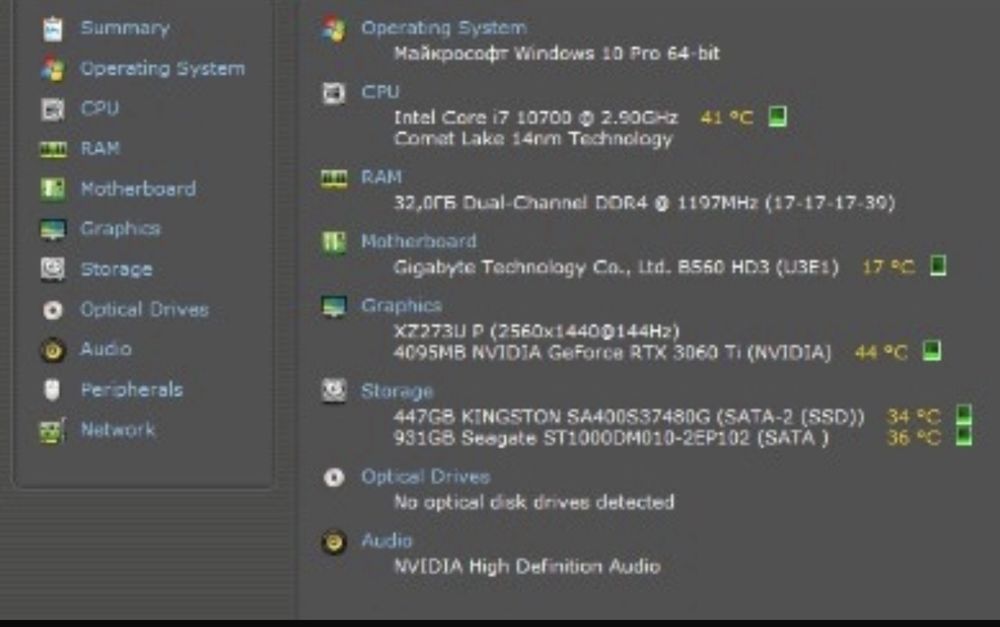Click the Motherboard icon in summary pane

334,242
